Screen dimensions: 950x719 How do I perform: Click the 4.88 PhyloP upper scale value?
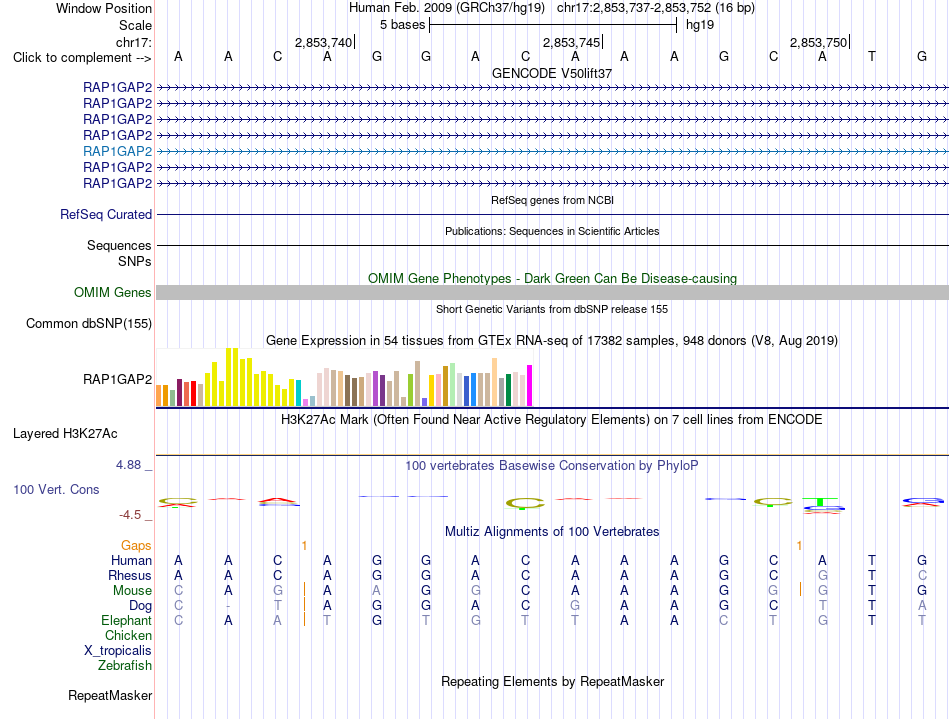point(128,465)
